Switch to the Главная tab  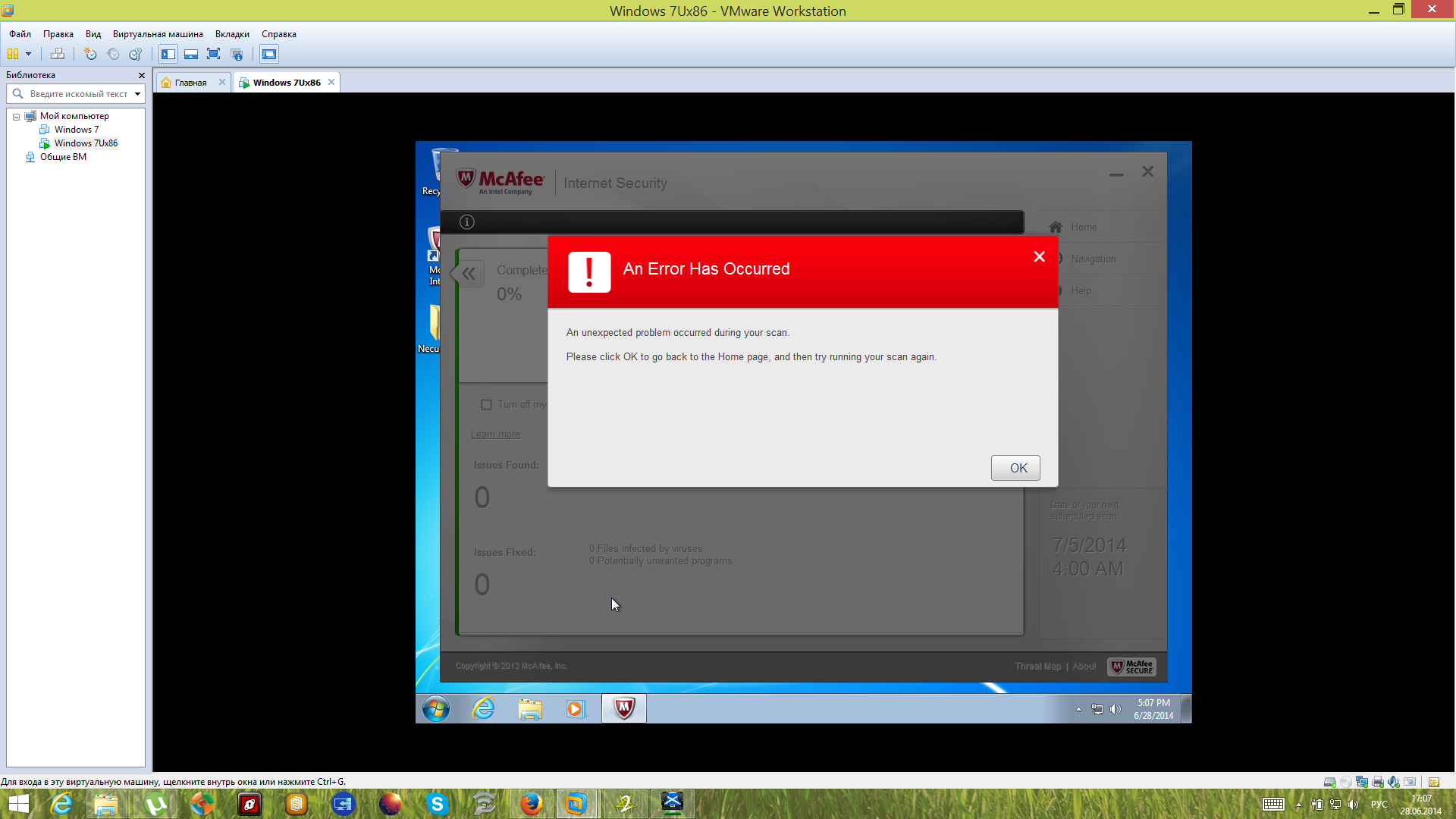click(190, 83)
